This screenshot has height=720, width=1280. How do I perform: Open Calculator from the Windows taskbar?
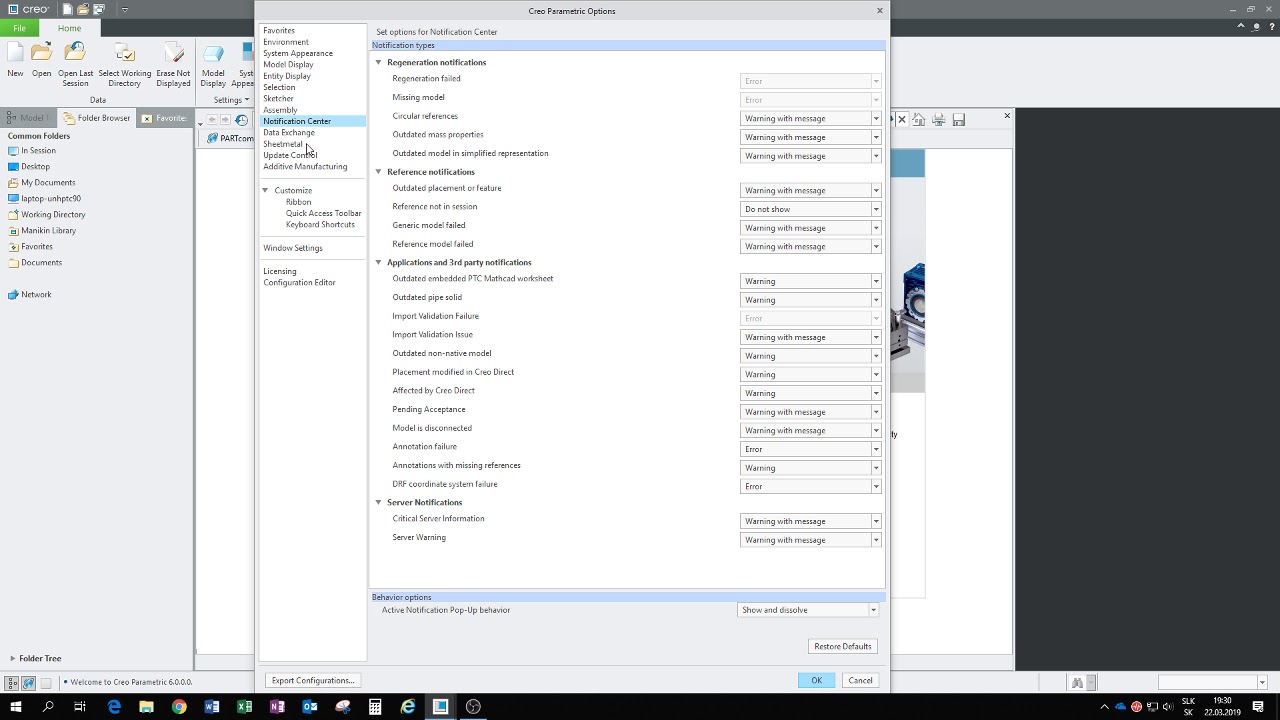(375, 707)
